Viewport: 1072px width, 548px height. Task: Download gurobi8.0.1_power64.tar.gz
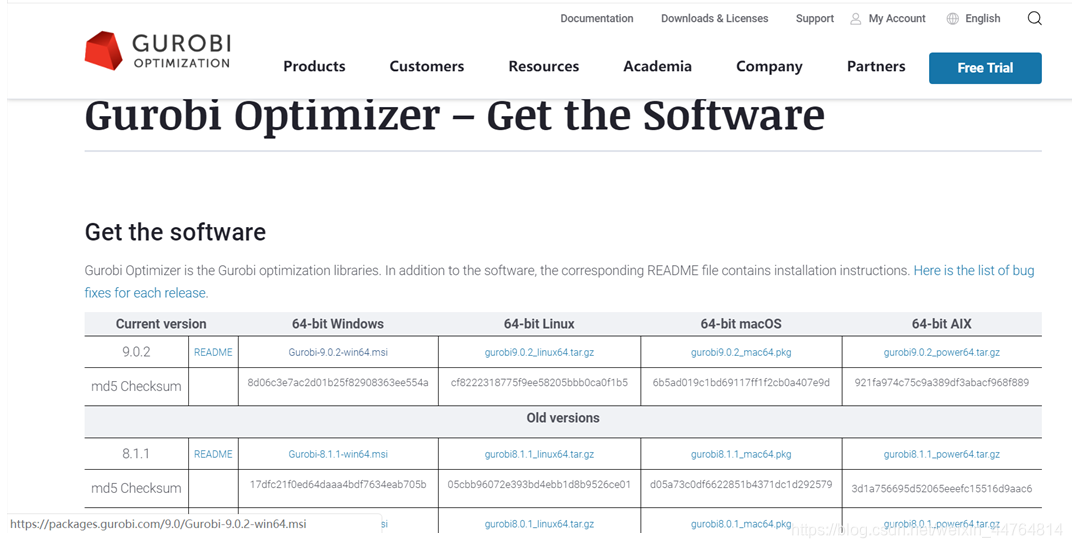click(941, 524)
